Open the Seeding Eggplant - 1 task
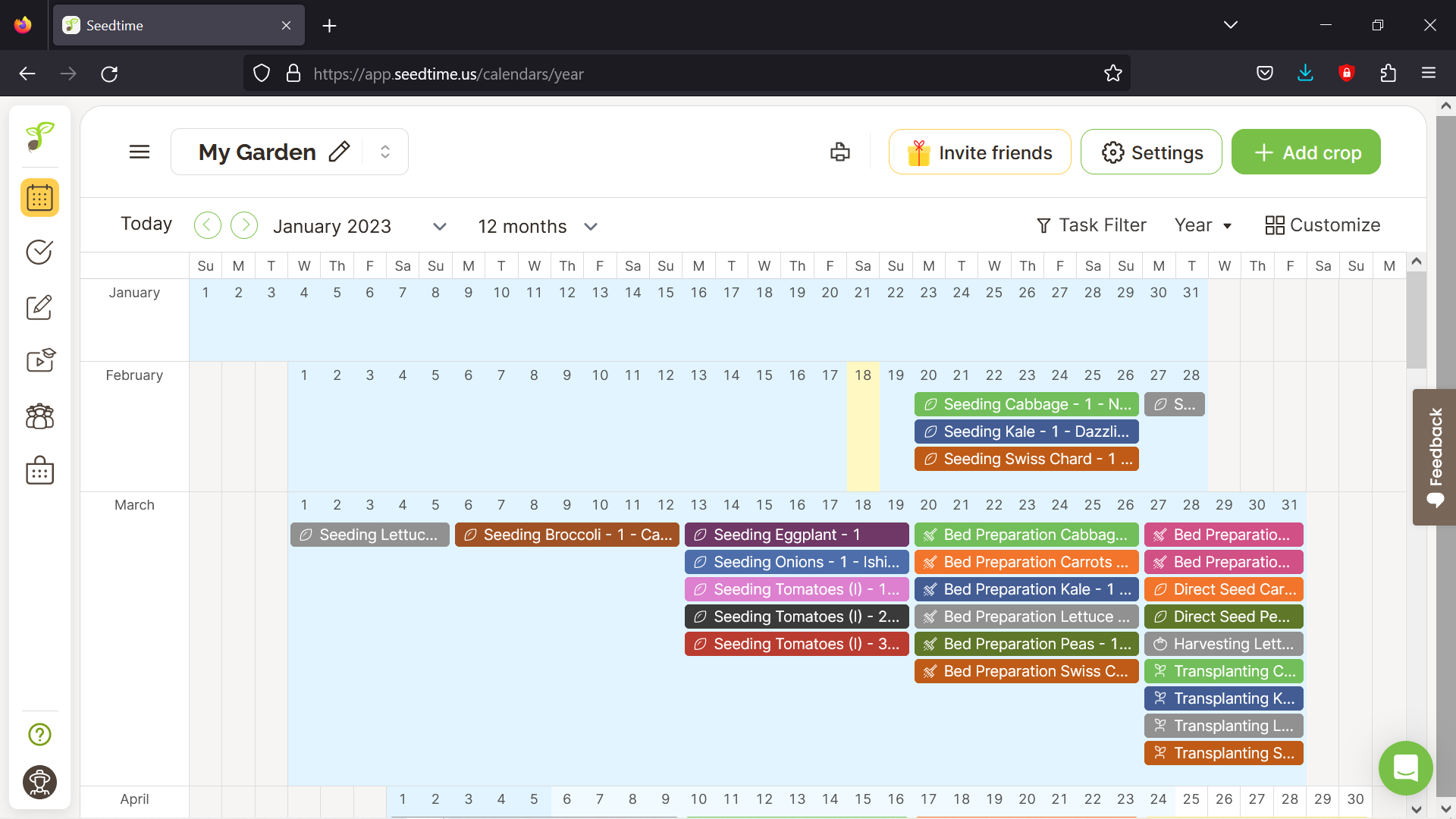The image size is (1456, 819). pos(796,535)
